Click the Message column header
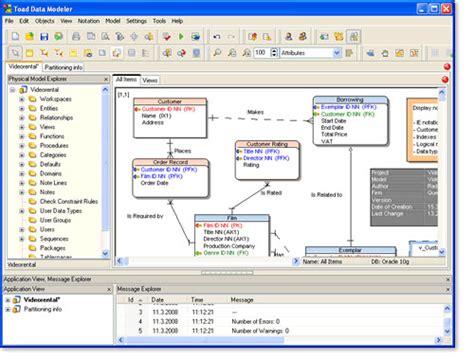Viewport: 474px width, 360px height. click(242, 300)
